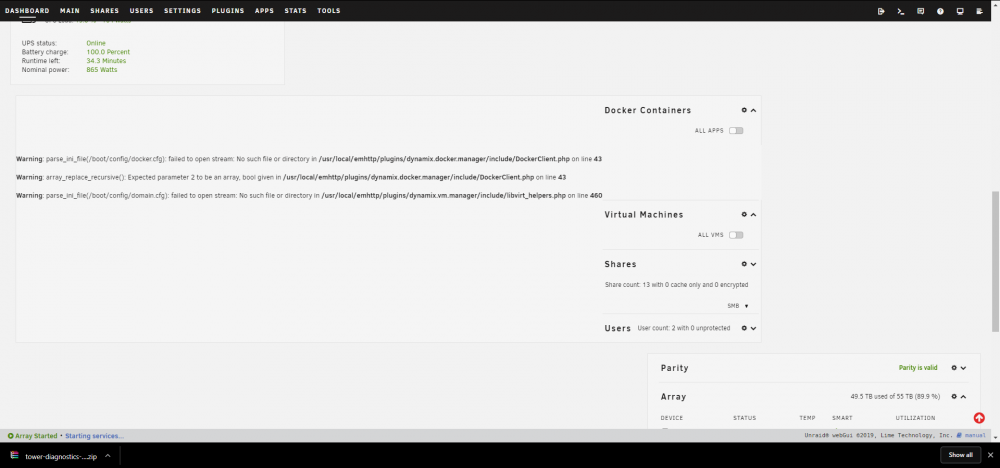Click the 34.3 Minutes runtime value
The image size is (1000, 468).
point(107,61)
